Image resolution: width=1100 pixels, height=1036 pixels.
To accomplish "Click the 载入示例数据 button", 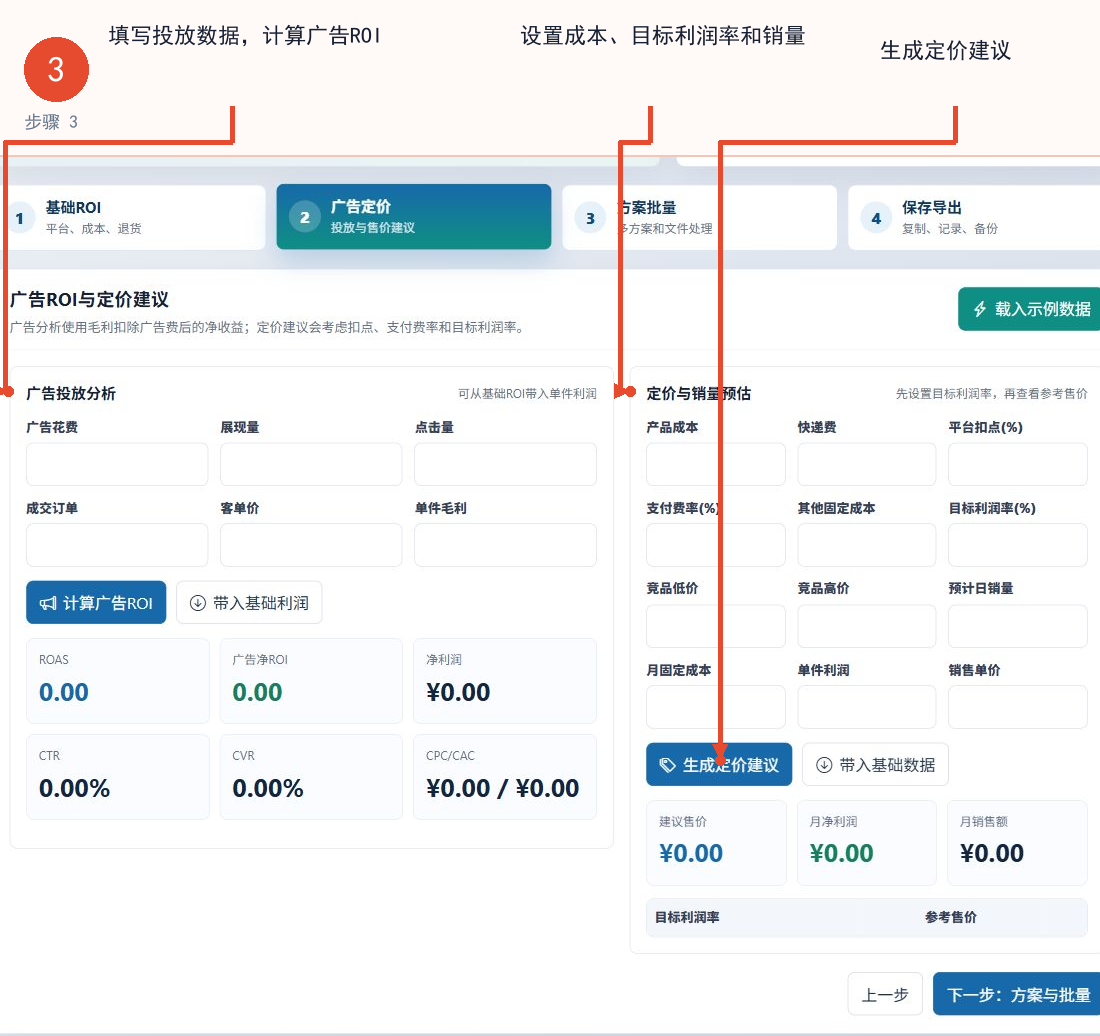I will click(x=1029, y=309).
